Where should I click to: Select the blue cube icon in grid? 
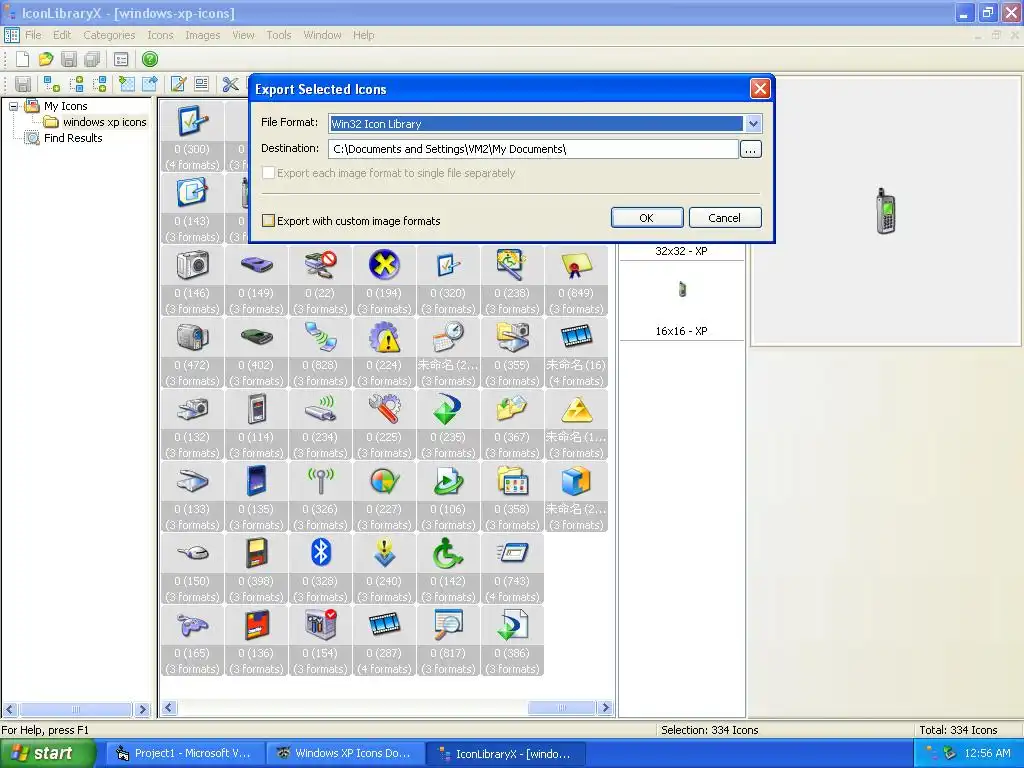click(x=577, y=496)
